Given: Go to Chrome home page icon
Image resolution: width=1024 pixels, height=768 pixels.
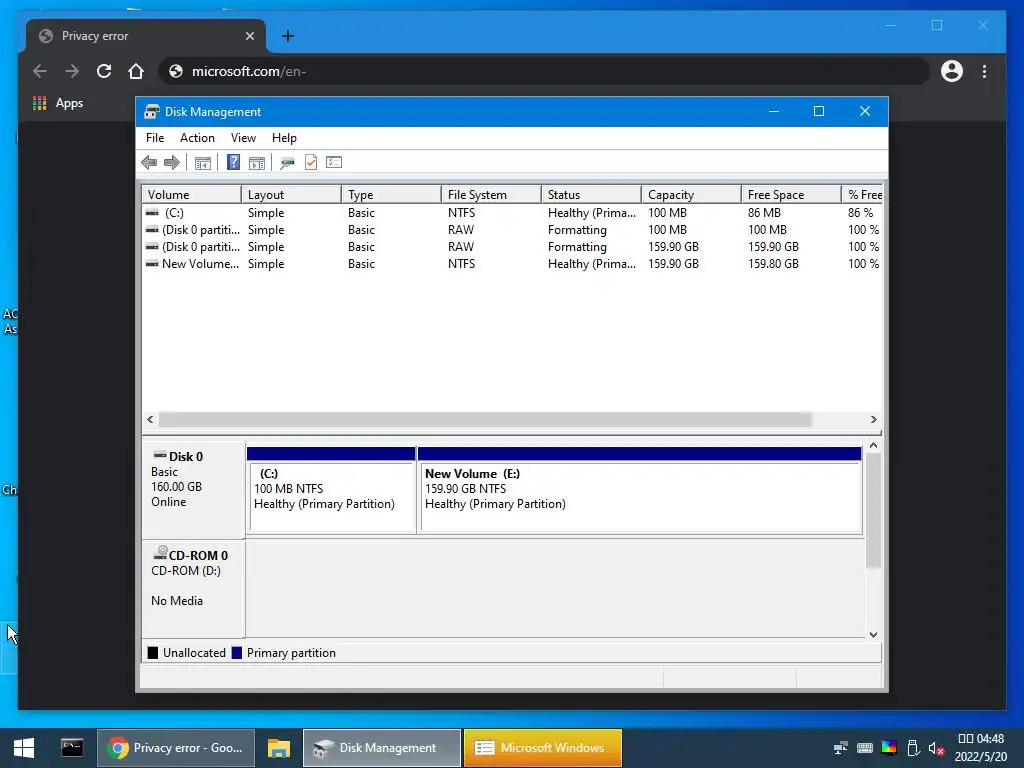Looking at the screenshot, I should point(136,71).
